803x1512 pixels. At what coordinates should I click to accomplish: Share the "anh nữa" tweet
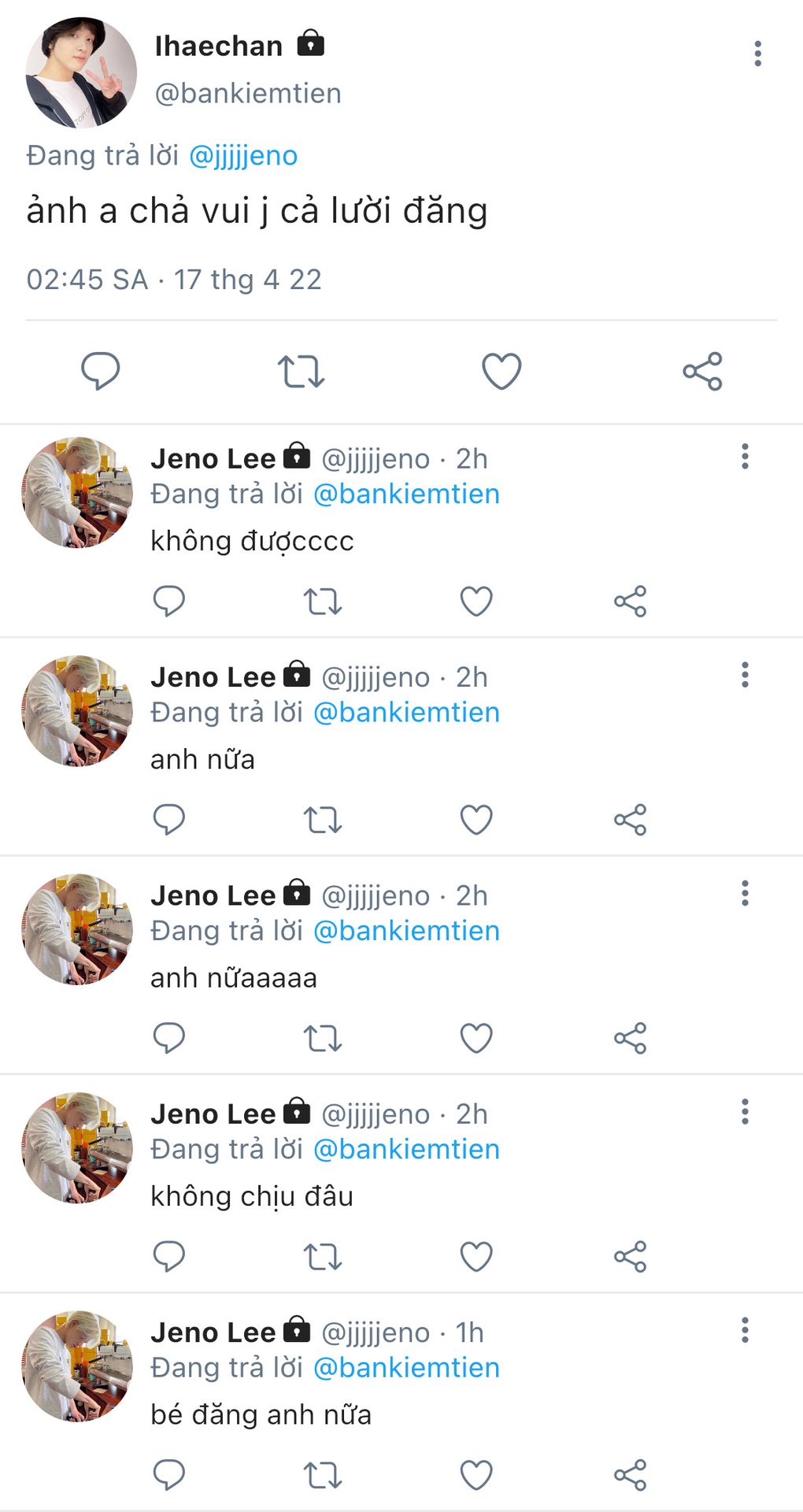630,820
